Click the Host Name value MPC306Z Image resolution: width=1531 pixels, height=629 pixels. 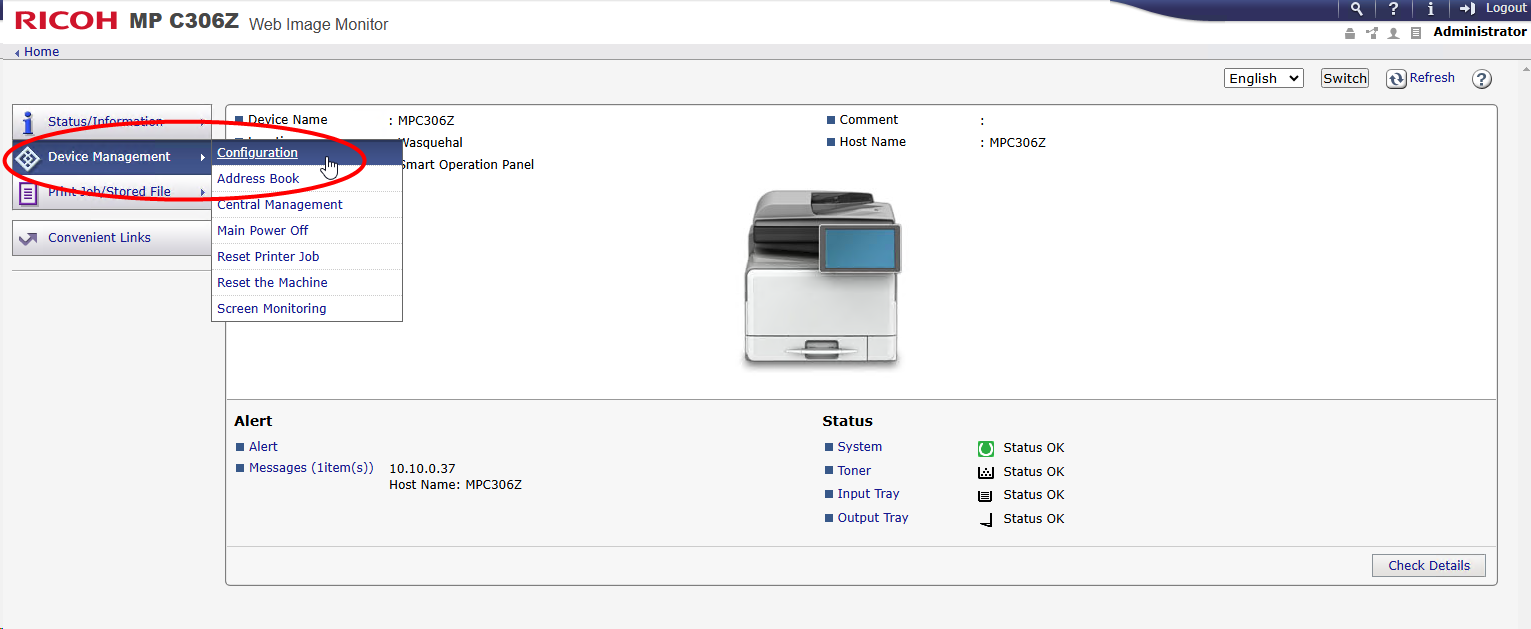tap(1017, 143)
